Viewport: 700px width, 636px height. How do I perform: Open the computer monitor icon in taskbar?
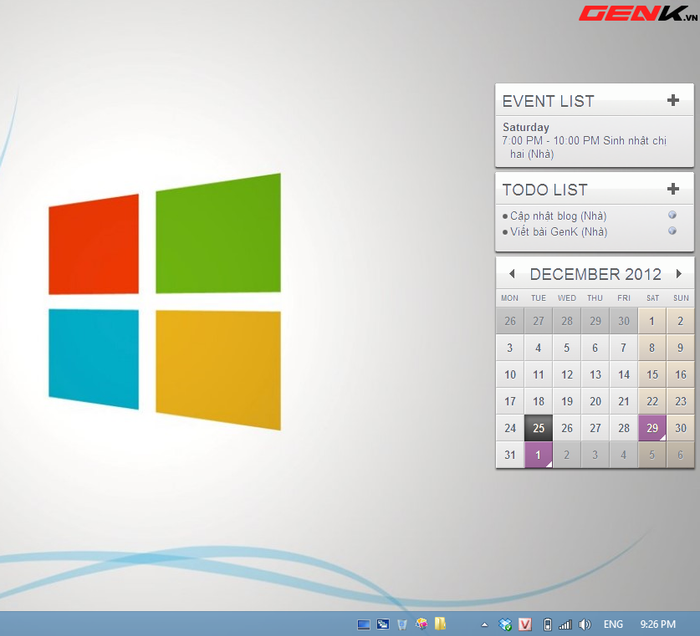[x=363, y=624]
